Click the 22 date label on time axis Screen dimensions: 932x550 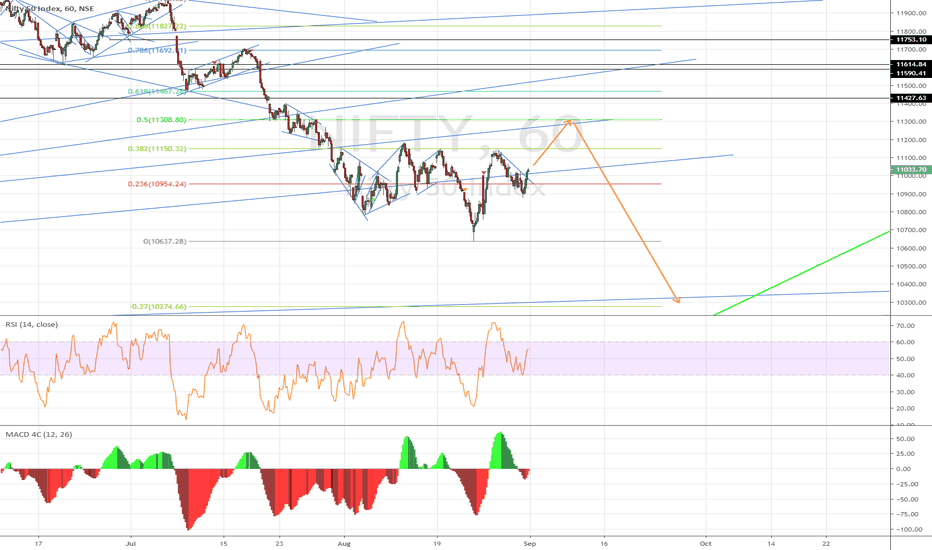click(x=827, y=543)
